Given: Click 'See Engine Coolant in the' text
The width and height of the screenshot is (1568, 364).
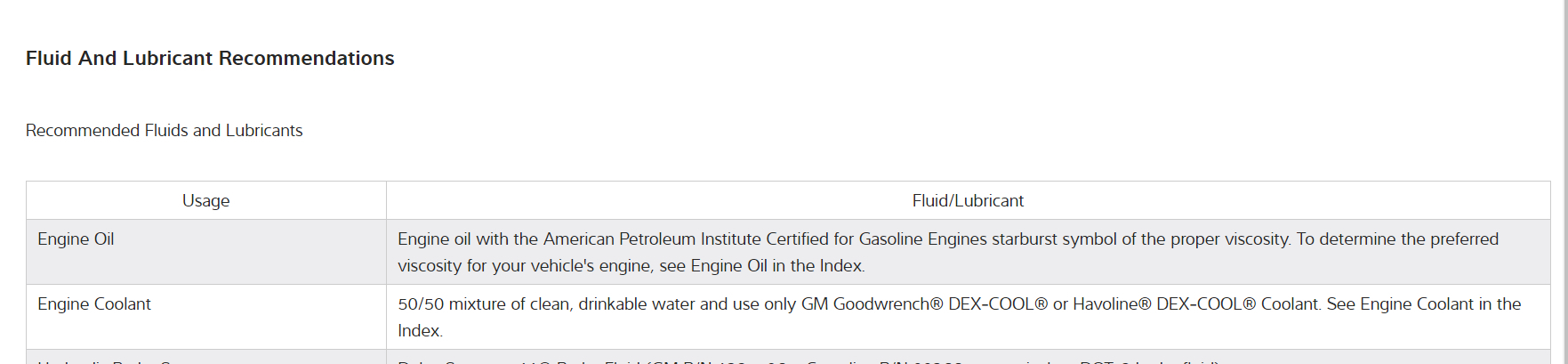Looking at the screenshot, I should pos(1423,304).
